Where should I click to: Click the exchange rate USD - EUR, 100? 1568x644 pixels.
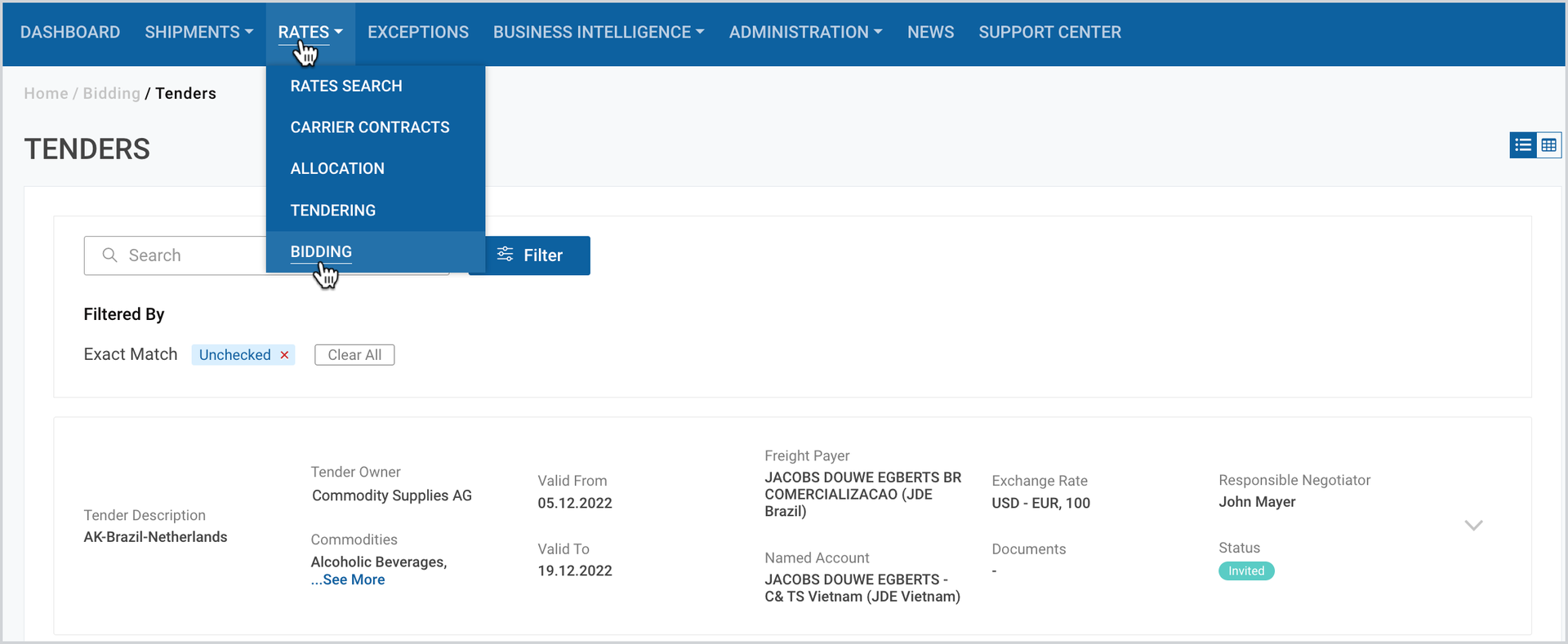(x=1041, y=503)
